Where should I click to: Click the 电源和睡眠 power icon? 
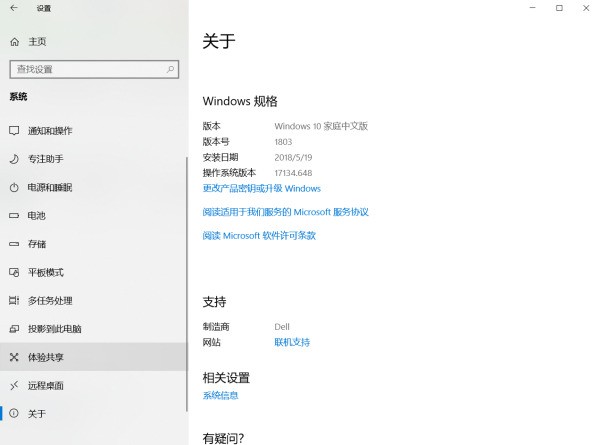point(14,187)
